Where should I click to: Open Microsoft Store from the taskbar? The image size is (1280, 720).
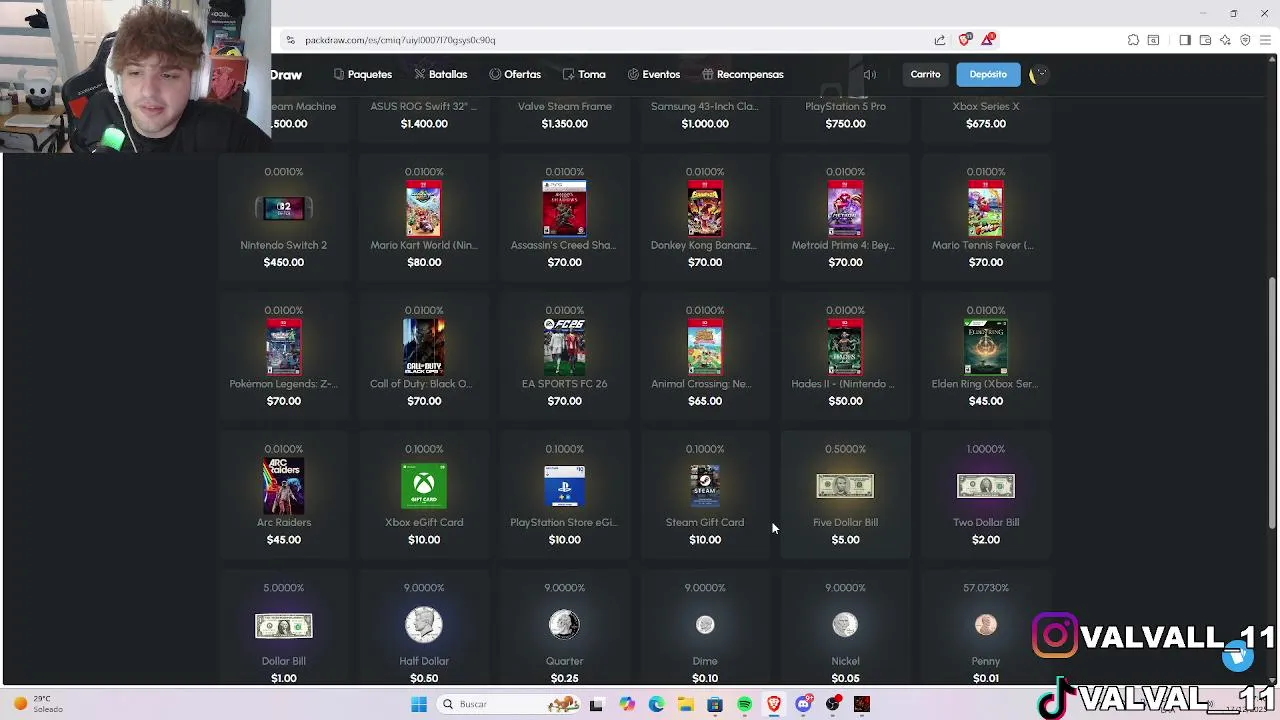point(714,704)
